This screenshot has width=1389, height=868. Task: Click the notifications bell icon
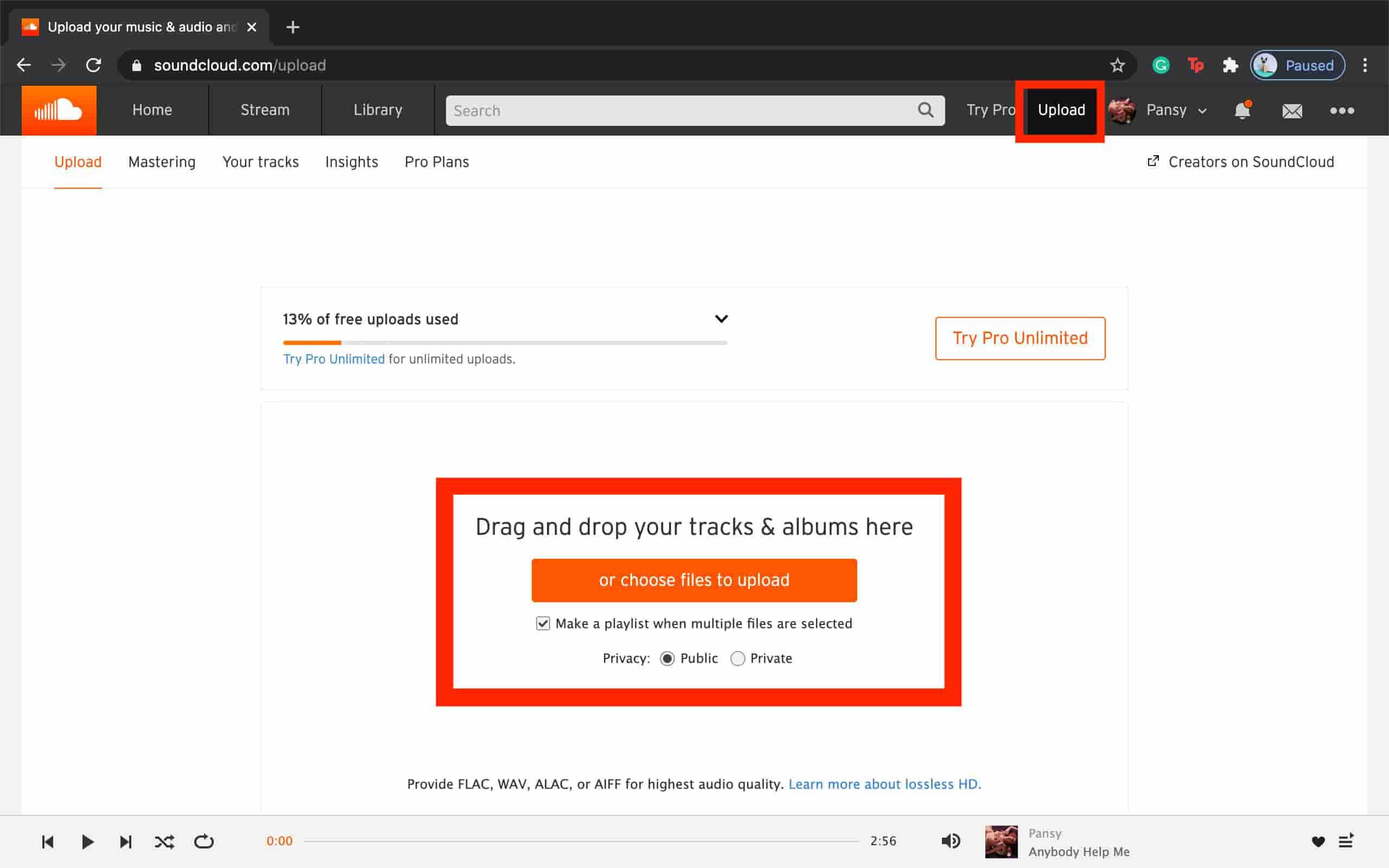pos(1243,110)
